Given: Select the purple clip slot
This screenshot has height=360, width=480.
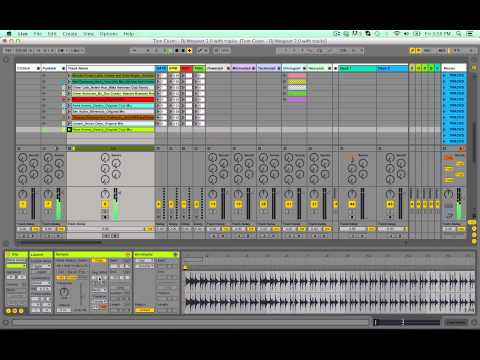Looking at the screenshot, I should (x=296, y=100).
